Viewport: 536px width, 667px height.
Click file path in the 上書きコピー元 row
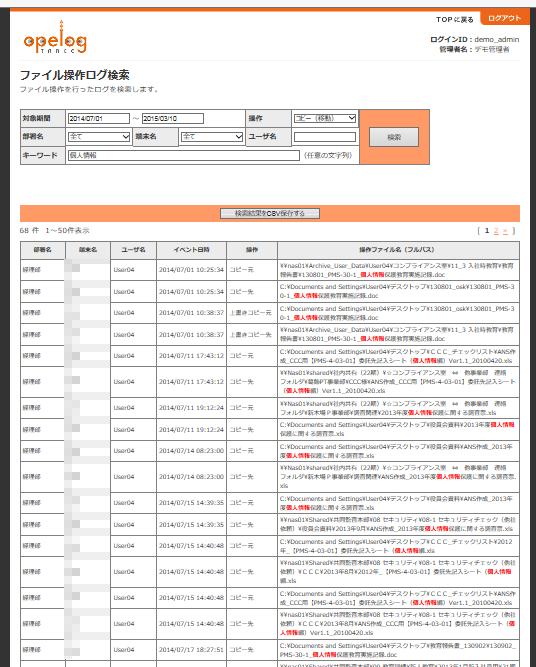point(398,313)
